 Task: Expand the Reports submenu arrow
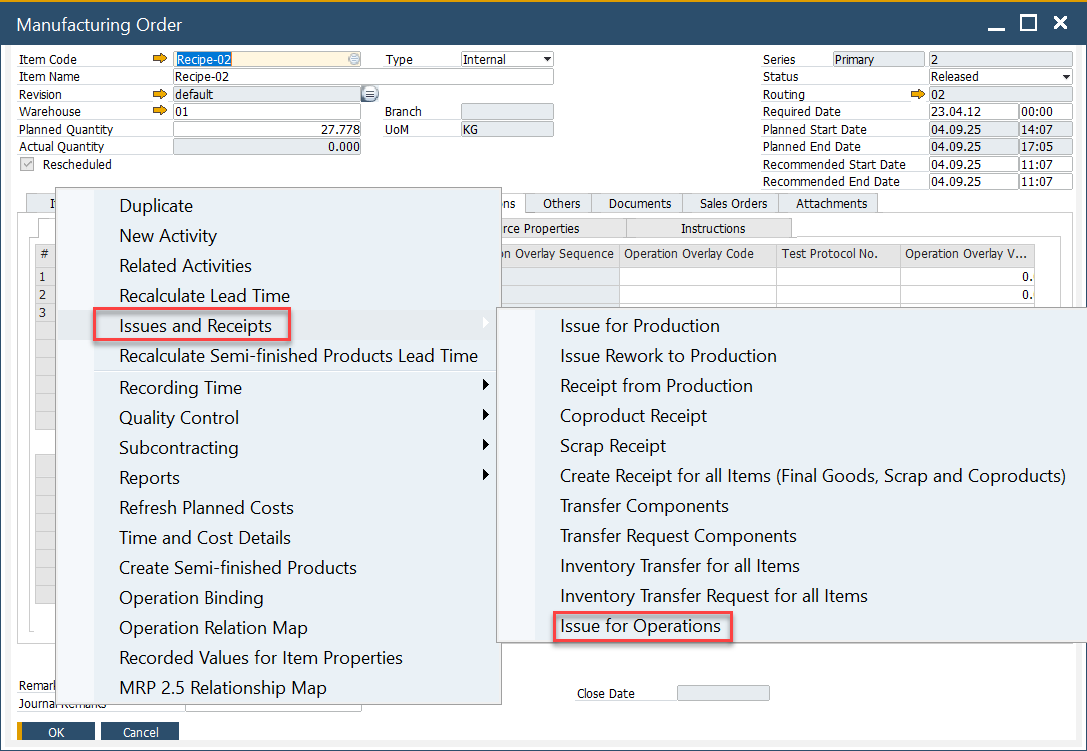(486, 475)
